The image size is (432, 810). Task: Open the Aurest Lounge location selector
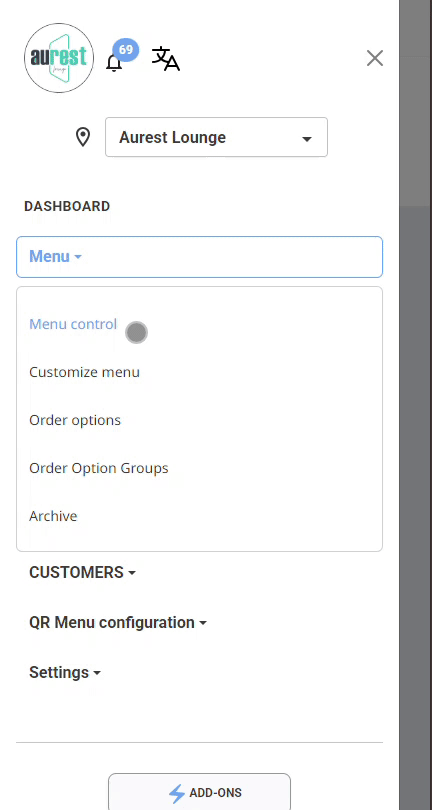(216, 137)
